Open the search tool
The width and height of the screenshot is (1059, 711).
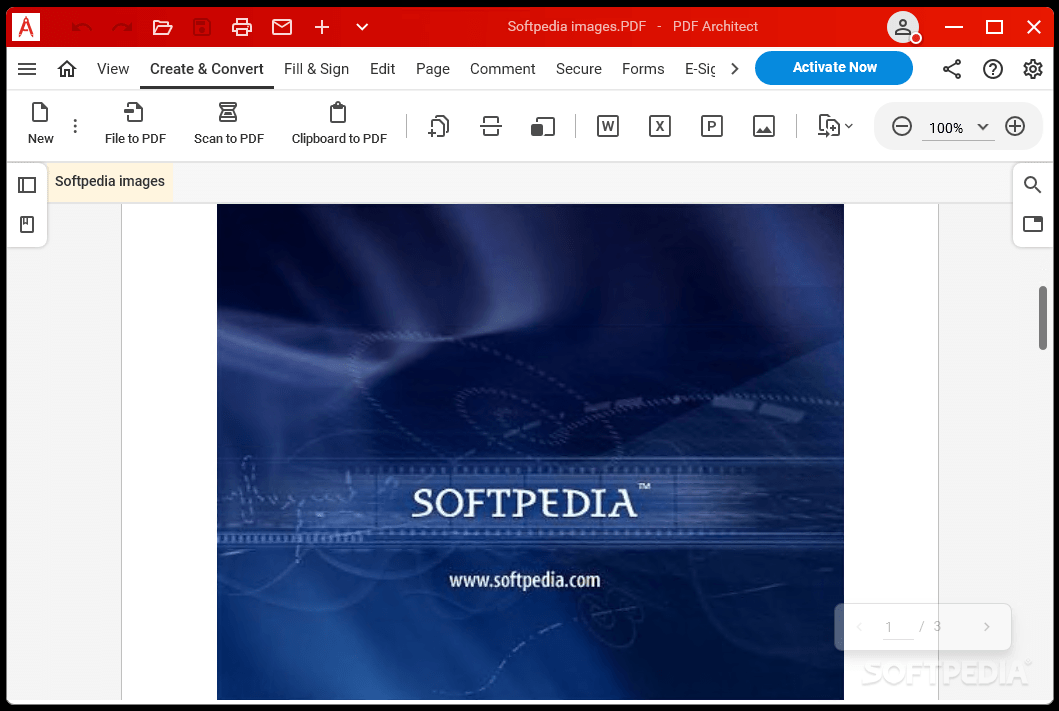click(x=1032, y=184)
